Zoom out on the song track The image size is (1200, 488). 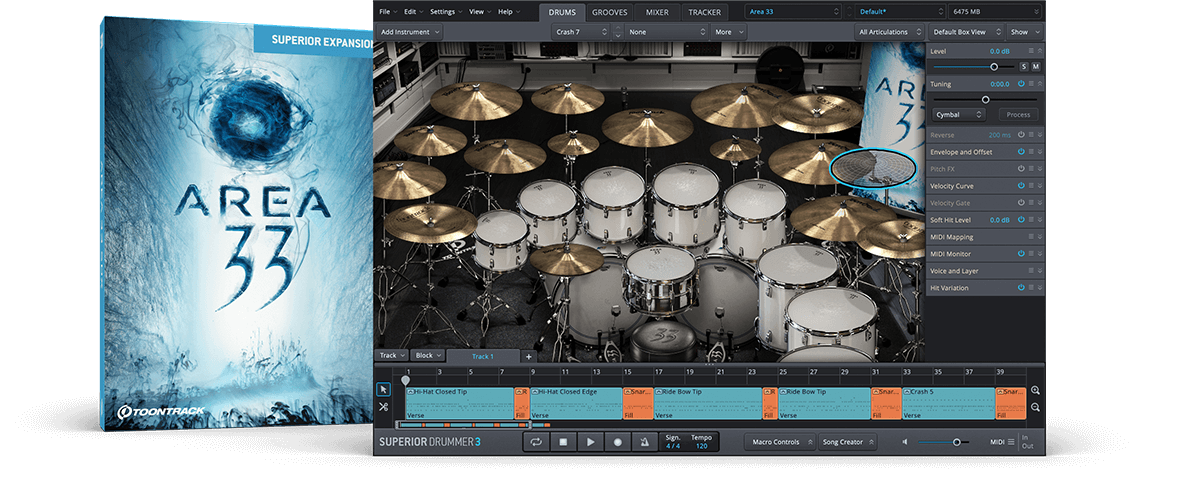(1035, 407)
